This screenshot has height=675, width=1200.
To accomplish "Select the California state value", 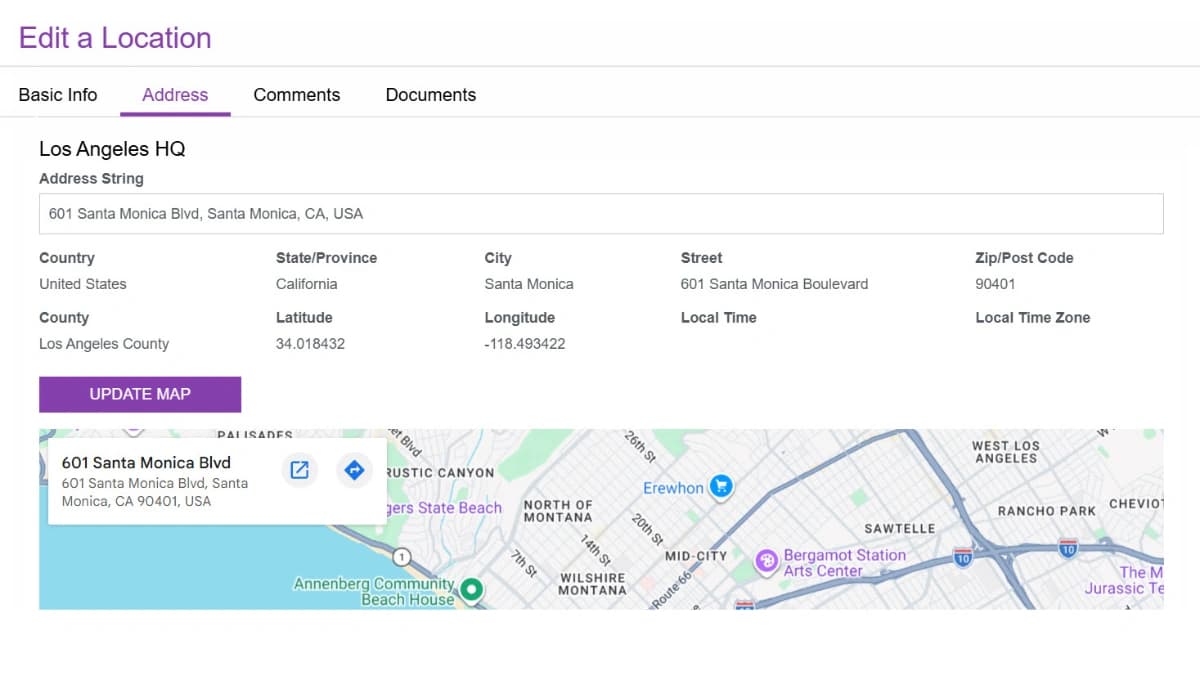I will click(x=307, y=284).
